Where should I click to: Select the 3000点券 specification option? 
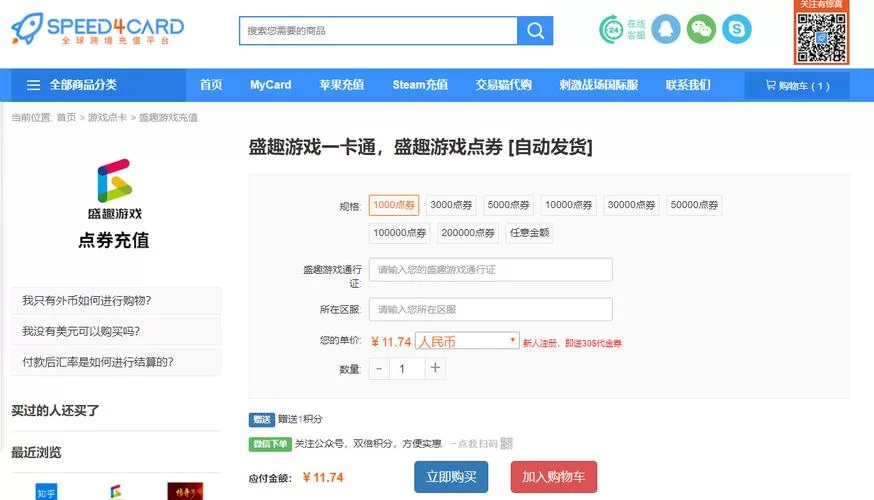(451, 205)
